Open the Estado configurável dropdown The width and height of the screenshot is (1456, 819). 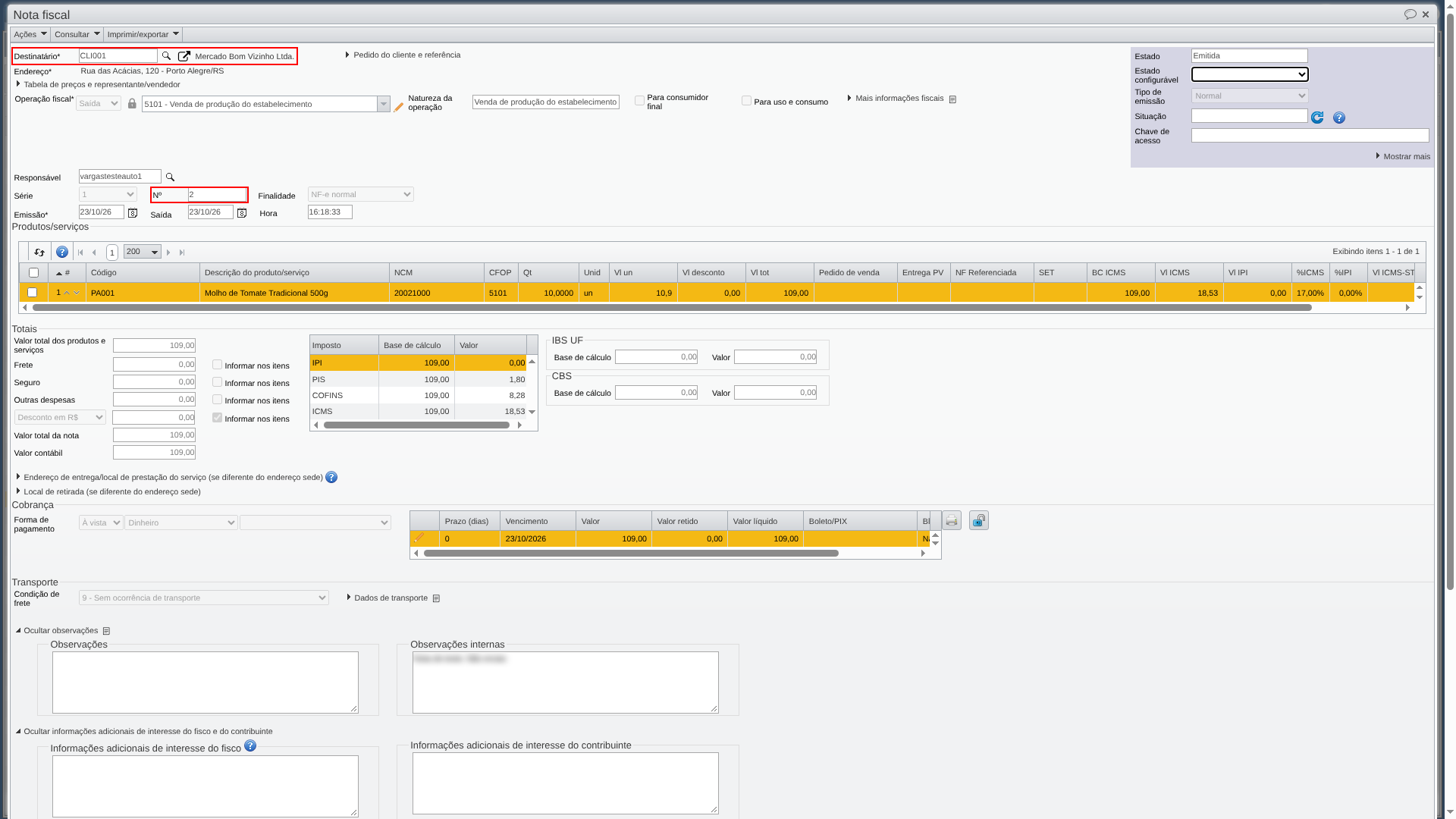coord(1250,74)
